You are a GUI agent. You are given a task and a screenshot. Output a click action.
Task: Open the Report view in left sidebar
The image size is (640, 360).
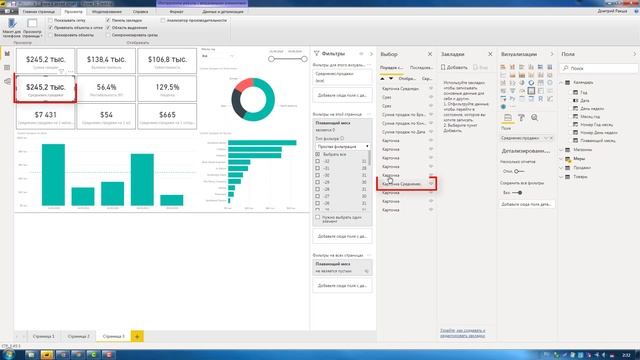[x=7, y=54]
